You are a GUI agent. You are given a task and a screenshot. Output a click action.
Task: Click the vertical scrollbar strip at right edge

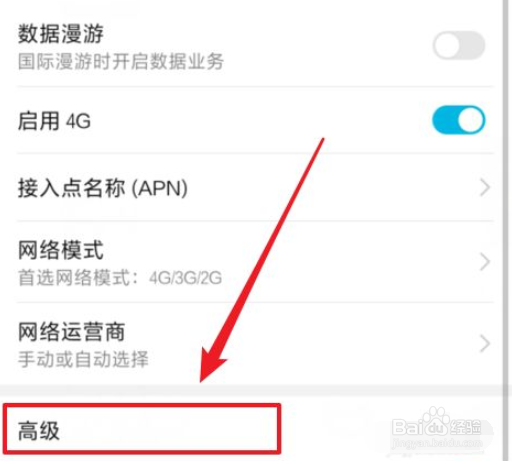pyautogui.click(x=507, y=230)
